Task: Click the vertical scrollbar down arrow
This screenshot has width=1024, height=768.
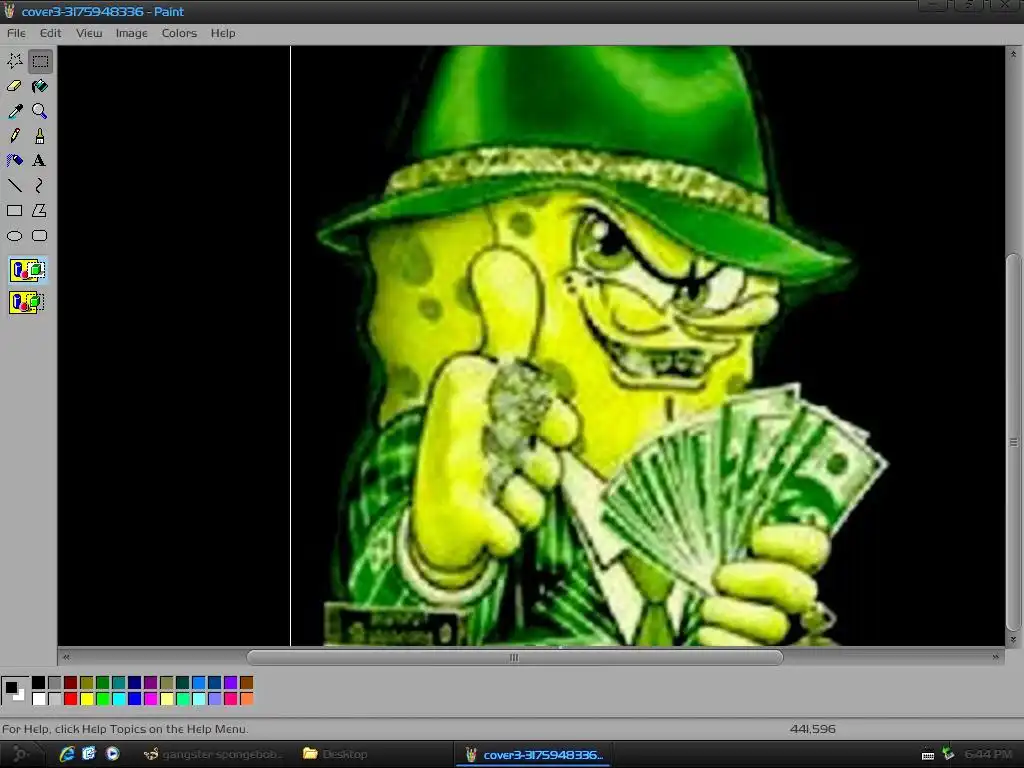Action: (1014, 639)
